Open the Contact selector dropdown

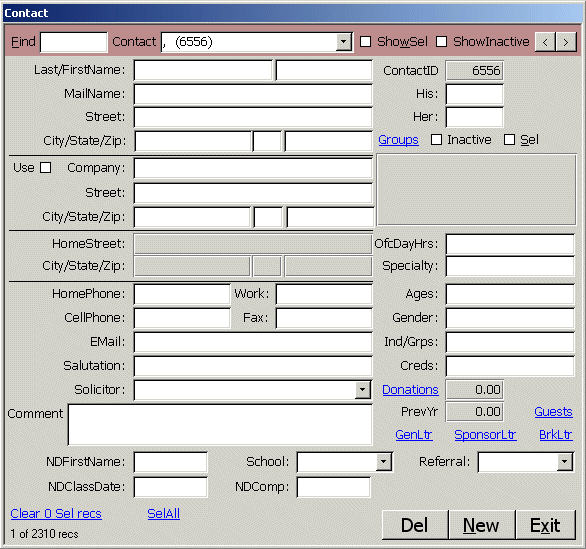pos(343,41)
